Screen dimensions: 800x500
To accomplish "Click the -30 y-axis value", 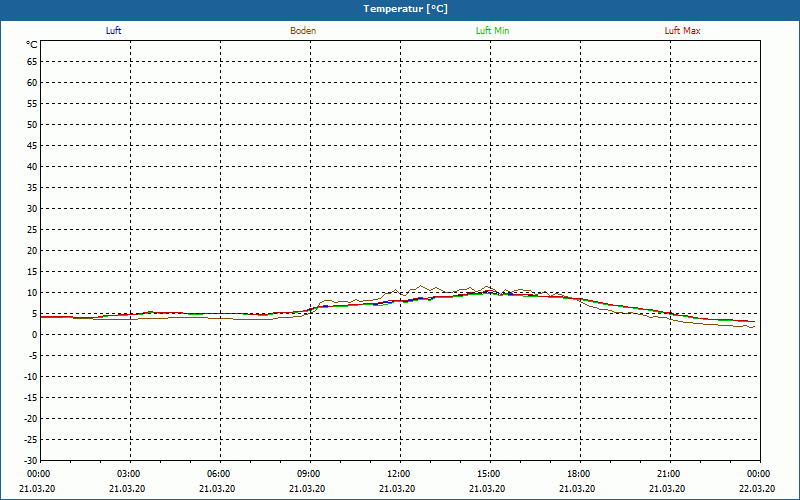I will [x=31, y=460].
